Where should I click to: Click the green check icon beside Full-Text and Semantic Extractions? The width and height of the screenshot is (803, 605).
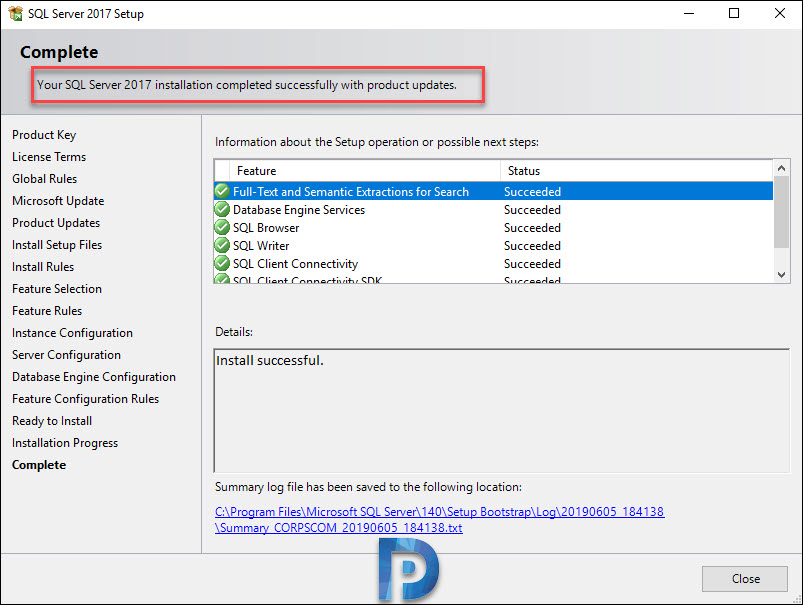point(222,191)
